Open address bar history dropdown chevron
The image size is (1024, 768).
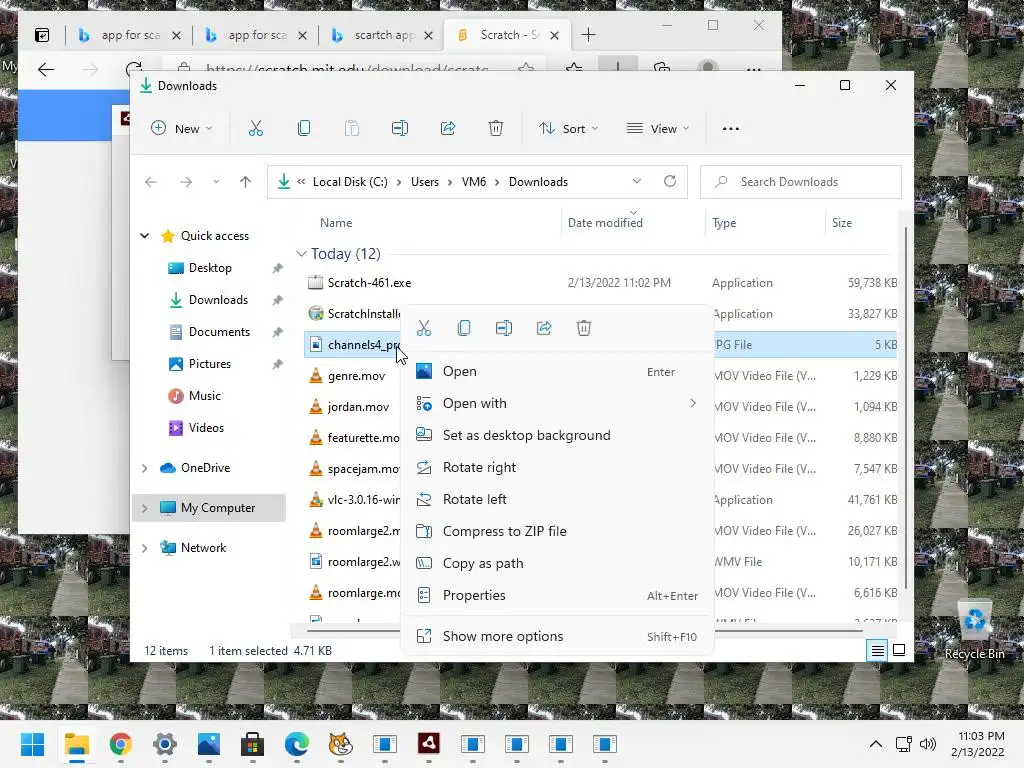coord(637,182)
